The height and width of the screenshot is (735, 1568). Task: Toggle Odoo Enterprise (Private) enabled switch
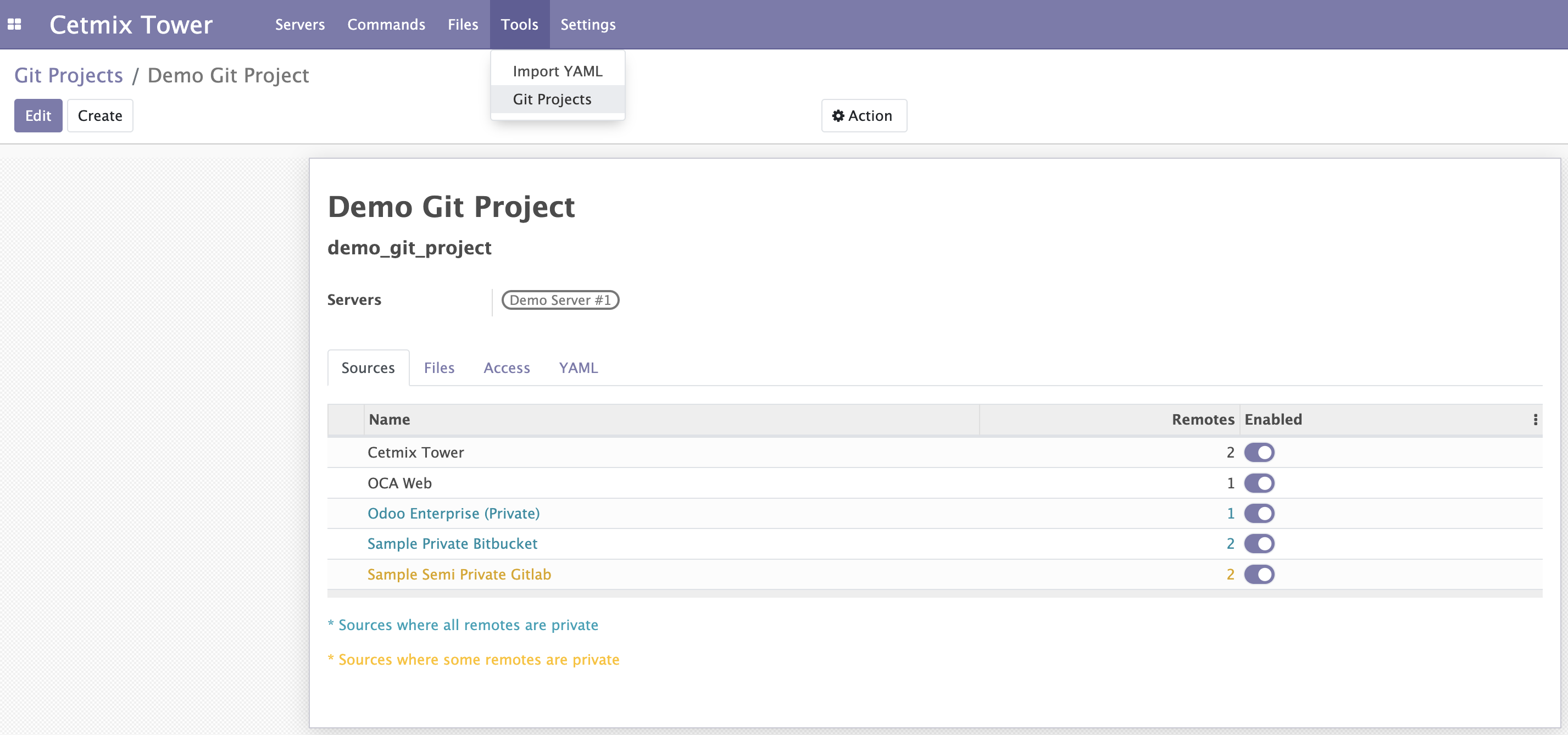1259,514
